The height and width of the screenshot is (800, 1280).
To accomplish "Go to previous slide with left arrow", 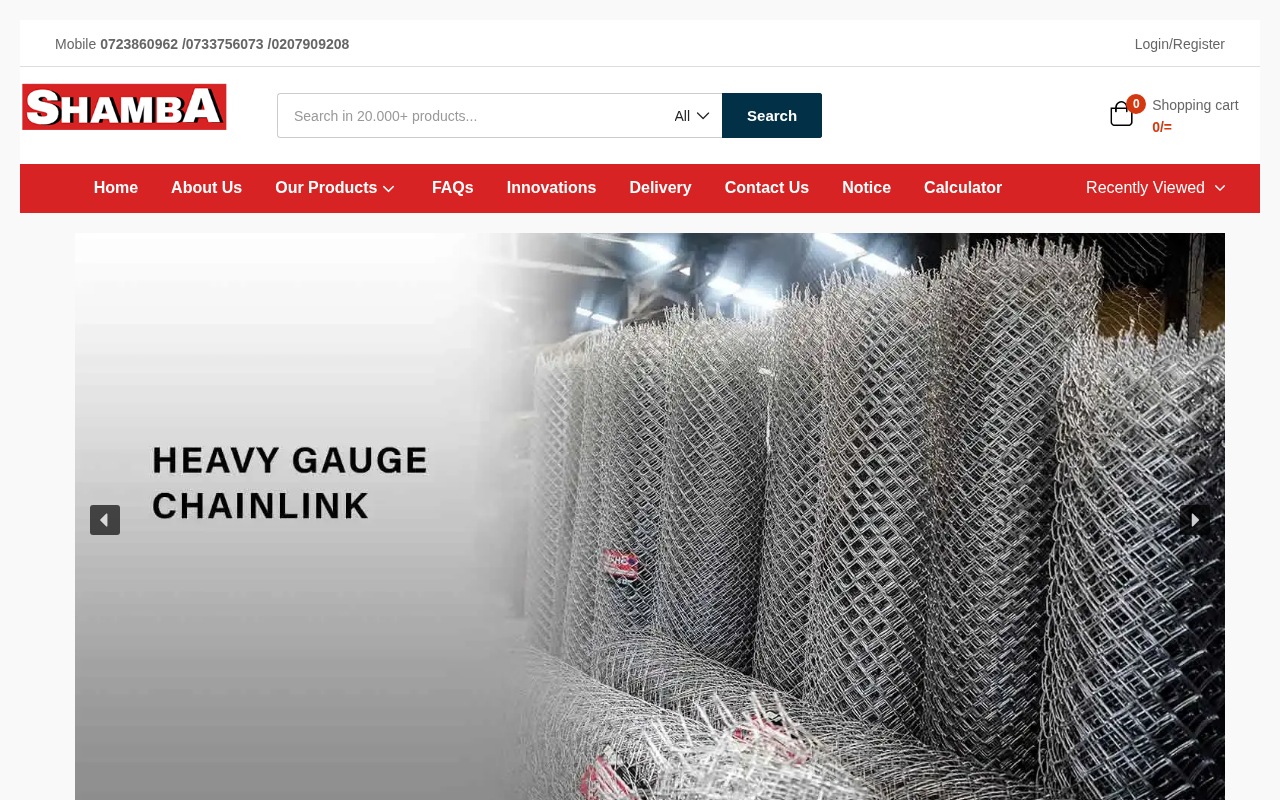I will (105, 520).
